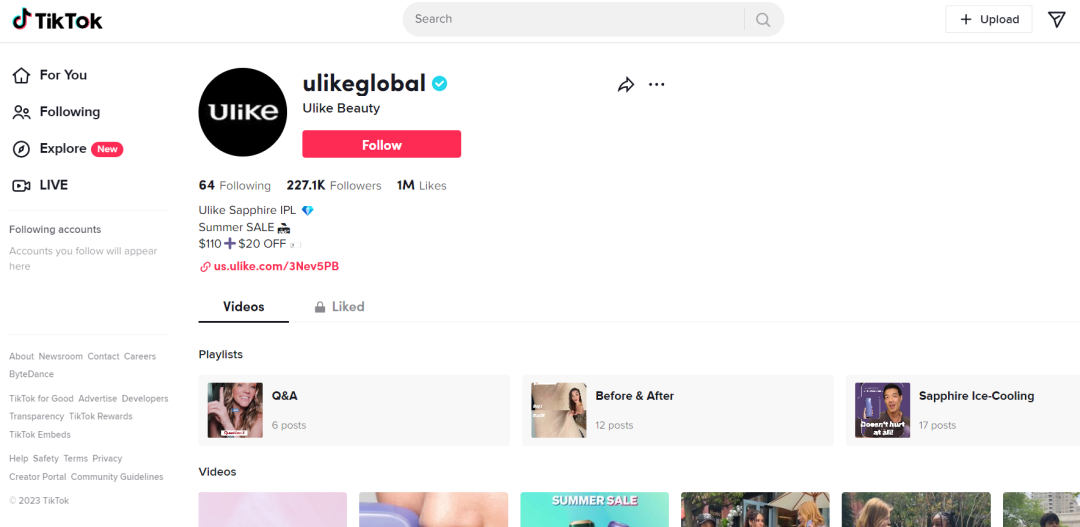Click the search magnifier icon
Image resolution: width=1080 pixels, height=527 pixels.
click(x=762, y=19)
